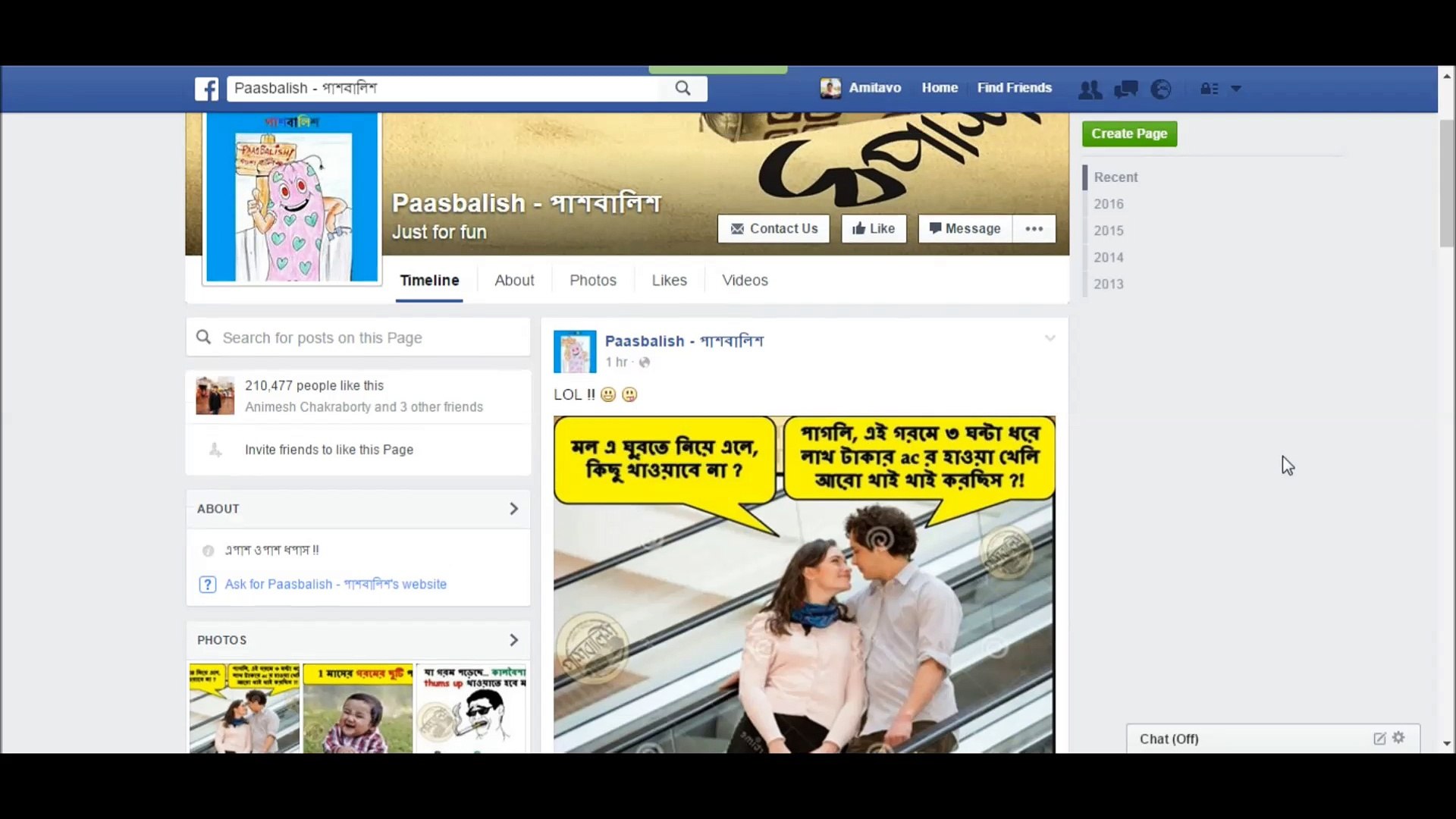This screenshot has width=1456, height=819.
Task: Like the Paasbalish page
Action: pos(874,229)
